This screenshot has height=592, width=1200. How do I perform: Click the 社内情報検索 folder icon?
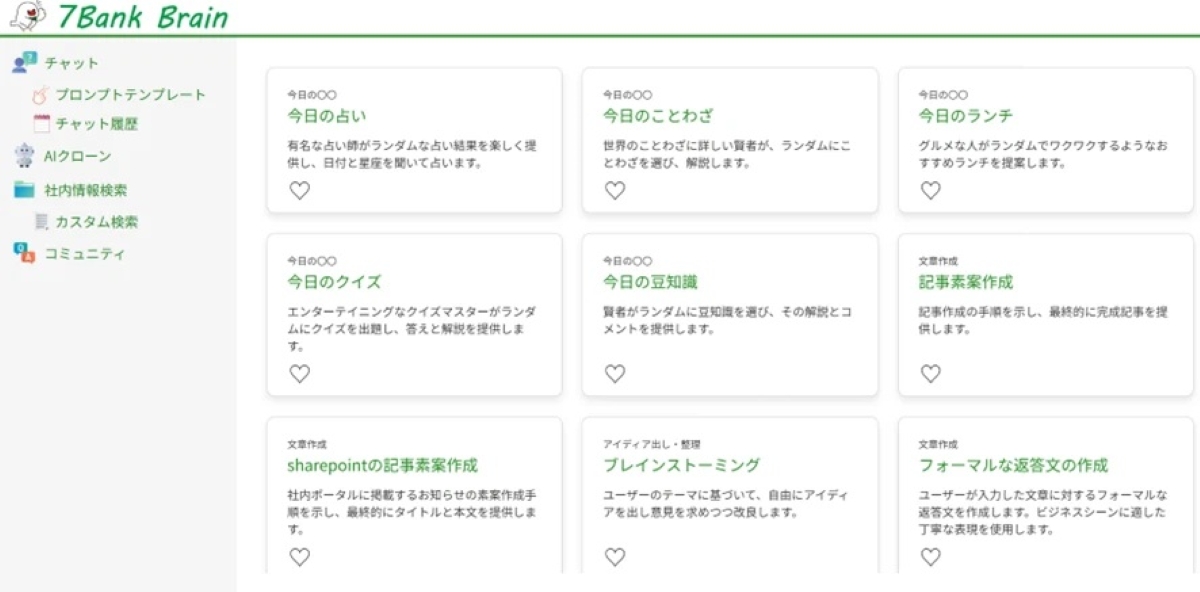(24, 189)
